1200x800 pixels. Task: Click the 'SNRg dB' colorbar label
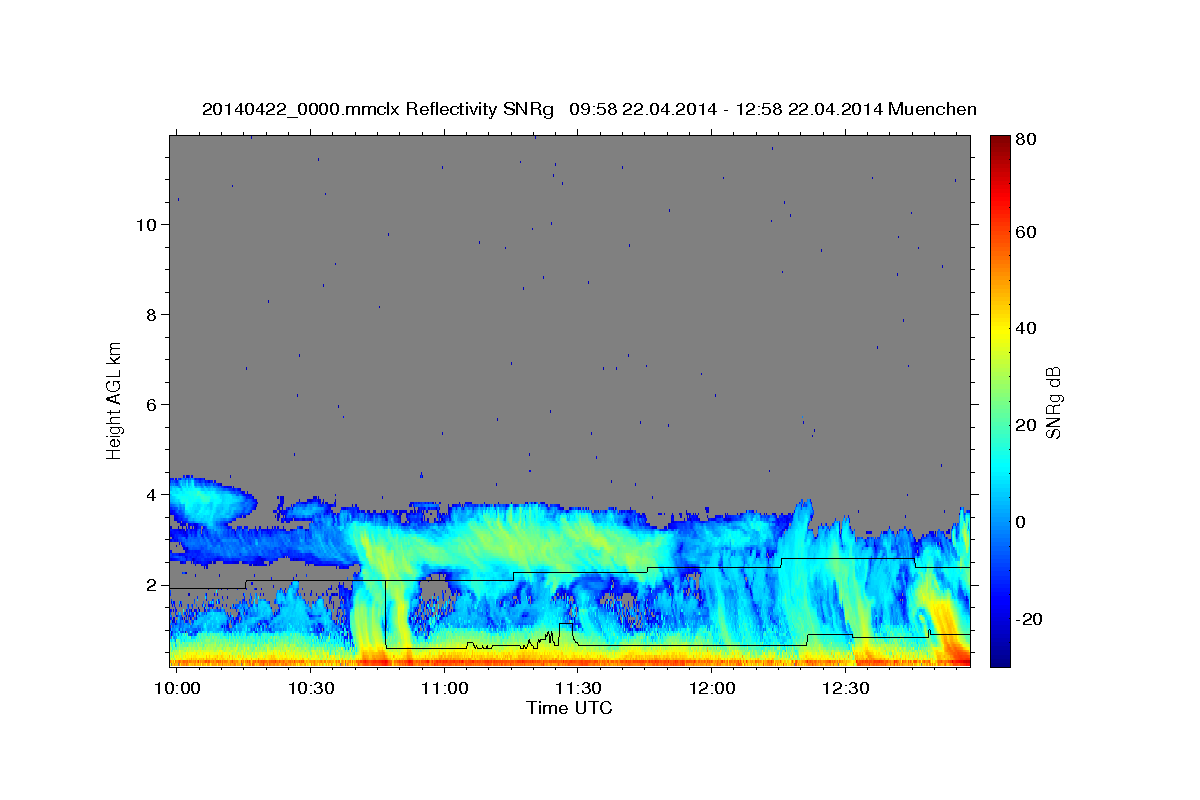click(1053, 401)
